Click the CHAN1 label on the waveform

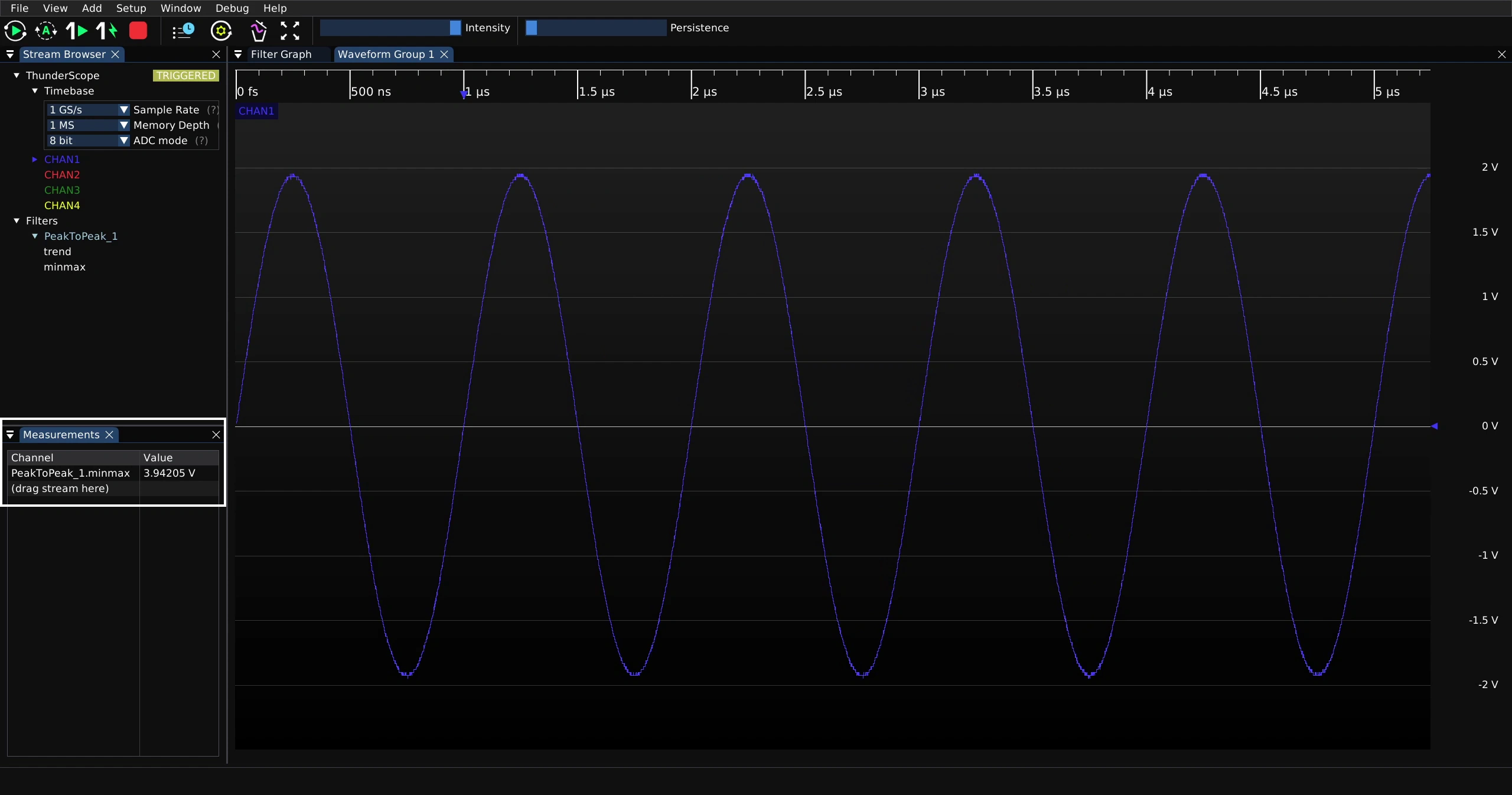tap(256, 111)
